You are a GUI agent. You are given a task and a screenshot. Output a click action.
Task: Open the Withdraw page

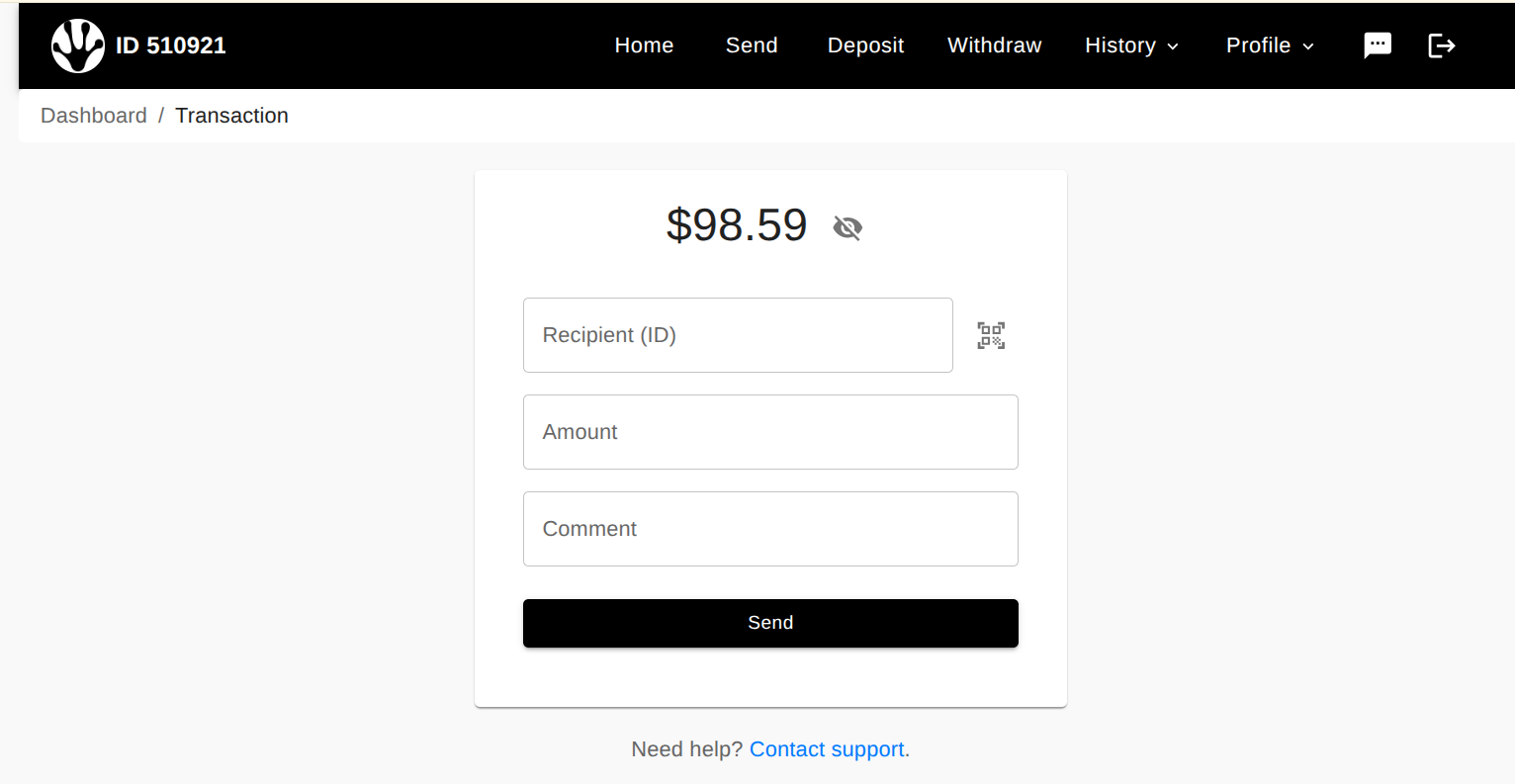pyautogui.click(x=994, y=45)
